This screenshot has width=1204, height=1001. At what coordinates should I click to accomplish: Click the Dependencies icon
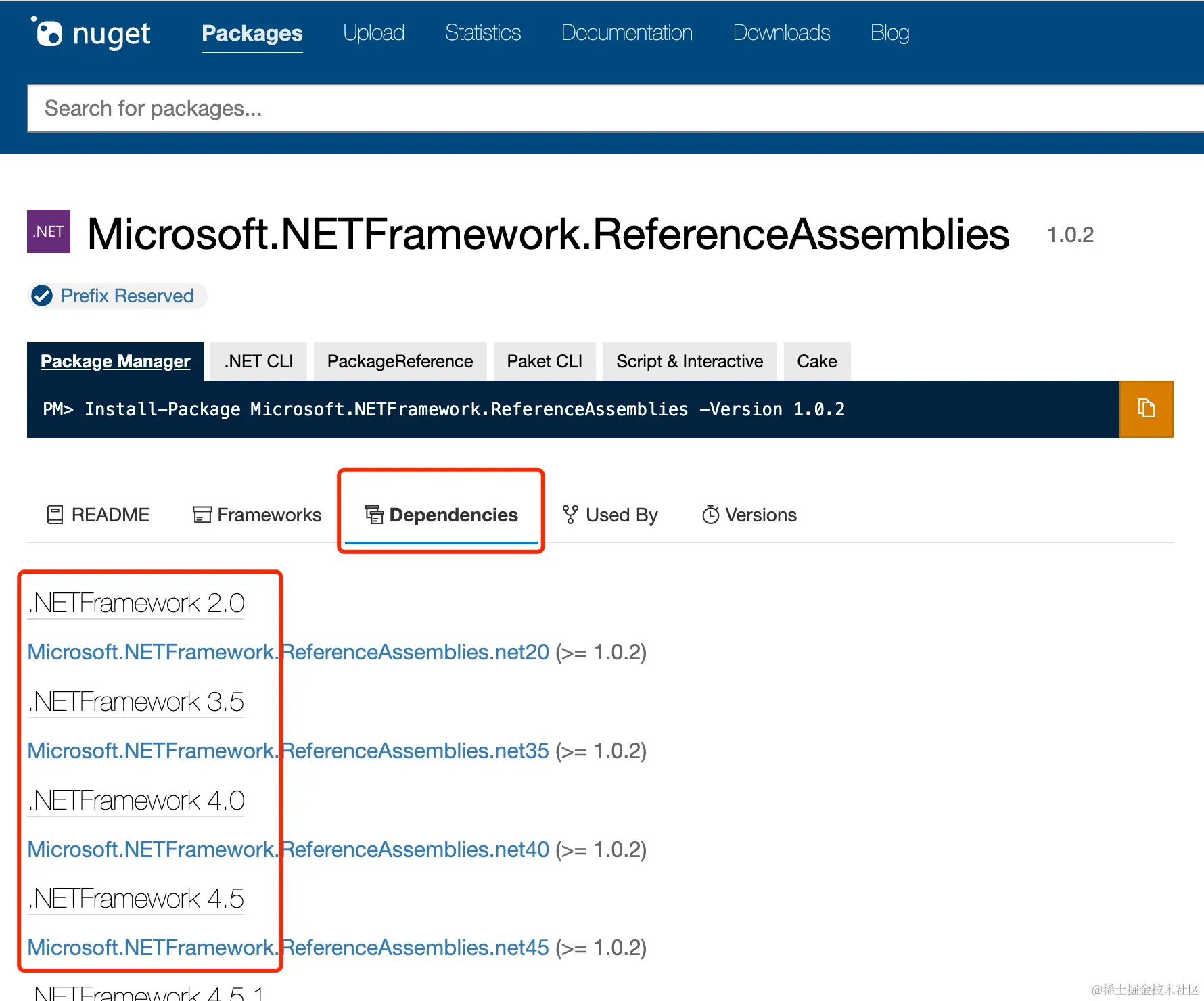[374, 515]
